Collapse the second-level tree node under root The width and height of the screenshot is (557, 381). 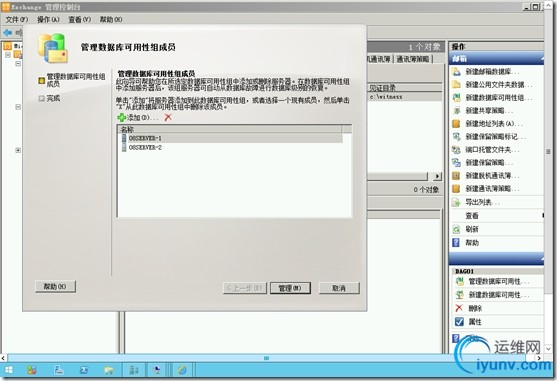tap(18, 64)
